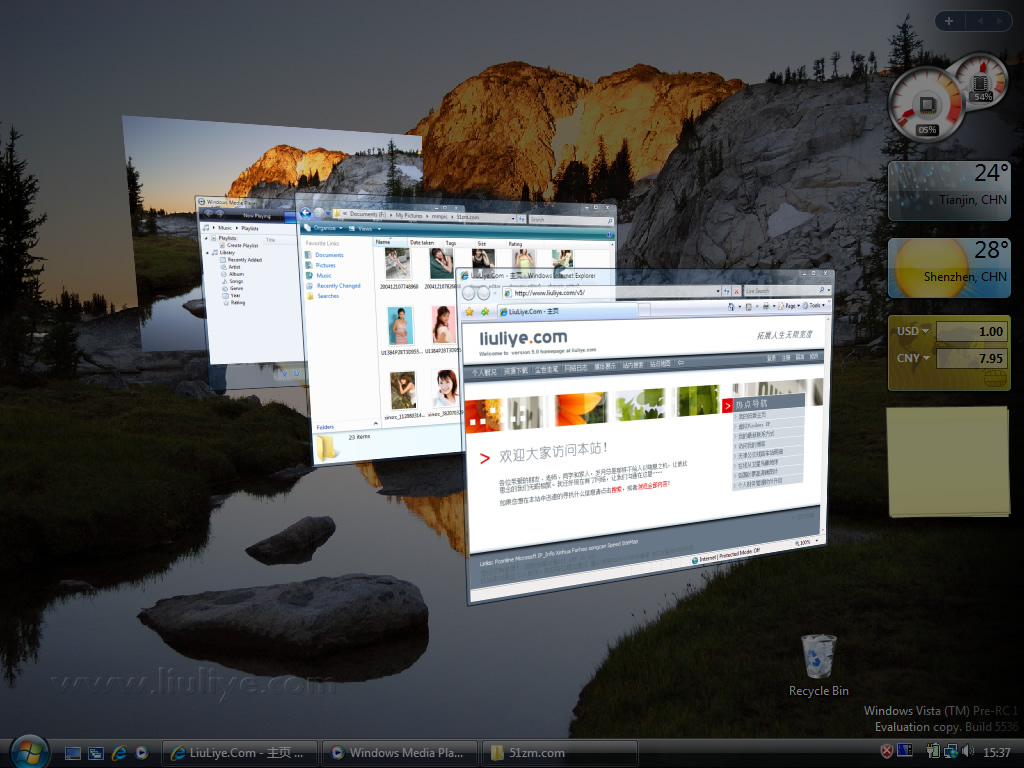Viewport: 1024px width, 768px height.
Task: Click Switch between windows Quick Launch icon
Action: click(x=96, y=753)
